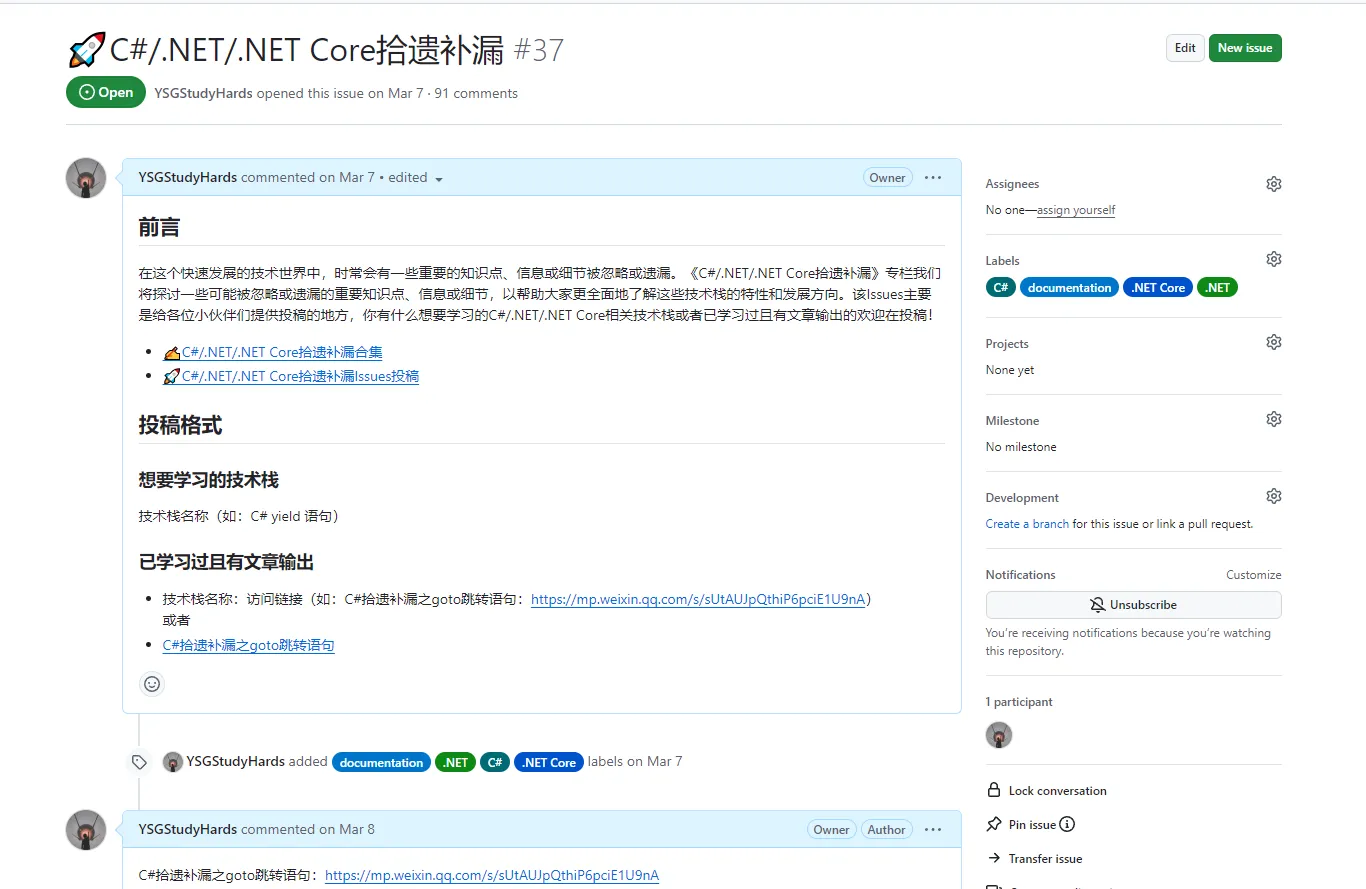This screenshot has width=1366, height=889.
Task: Click the documentation label in the sidebar
Action: pyautogui.click(x=1069, y=287)
